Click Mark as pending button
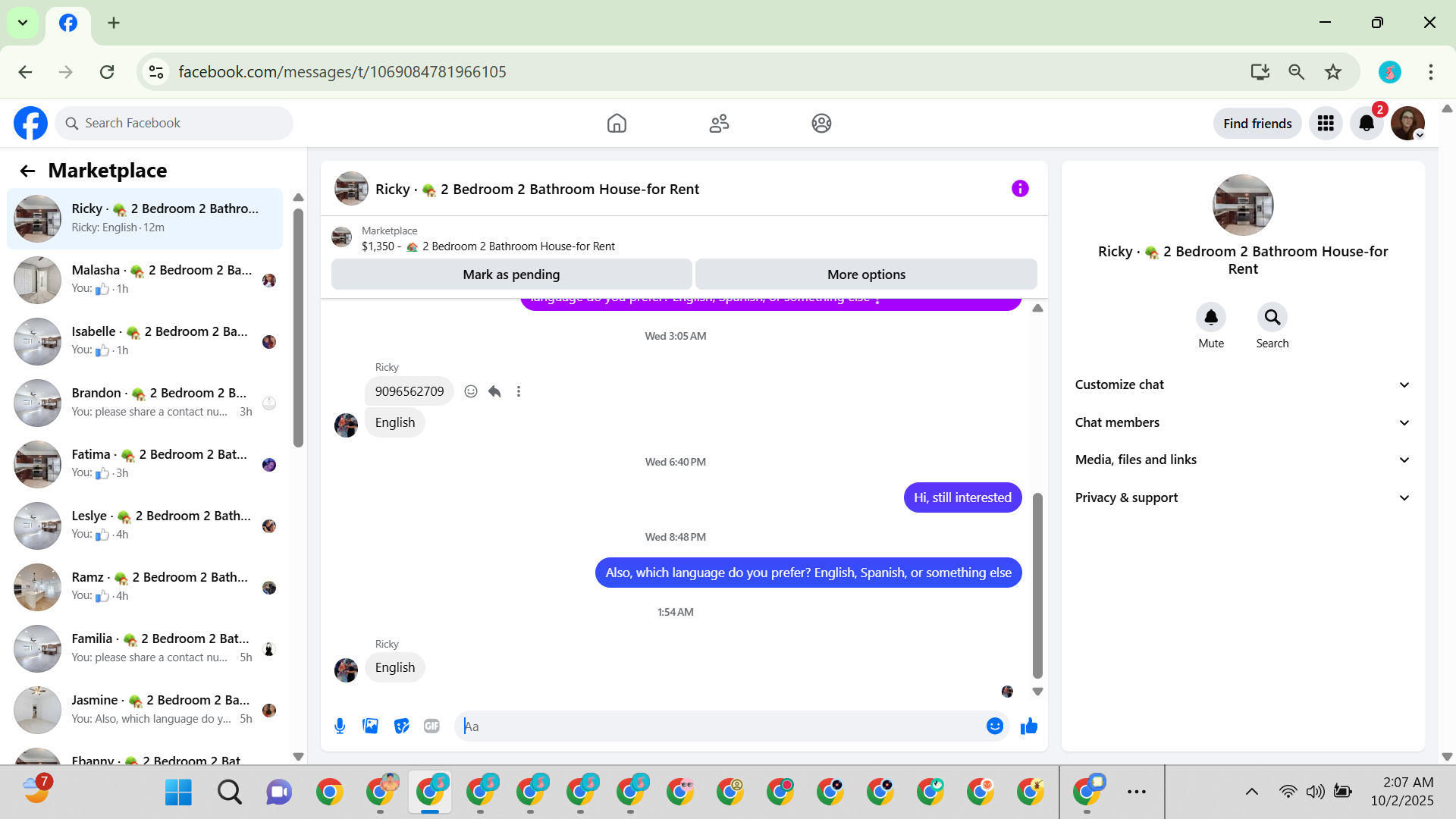The image size is (1456, 819). pos(511,275)
